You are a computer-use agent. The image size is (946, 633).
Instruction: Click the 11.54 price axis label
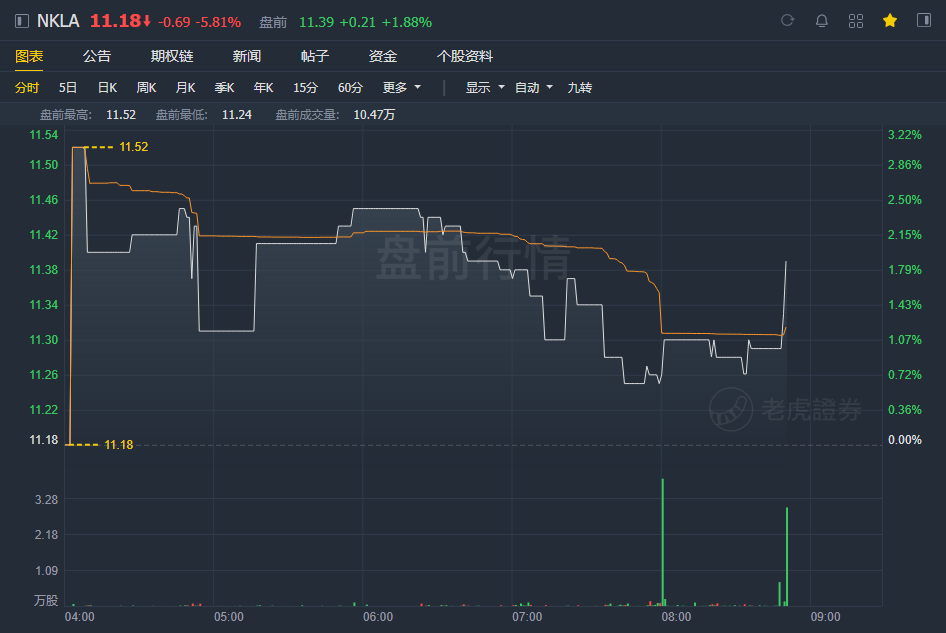[44, 135]
